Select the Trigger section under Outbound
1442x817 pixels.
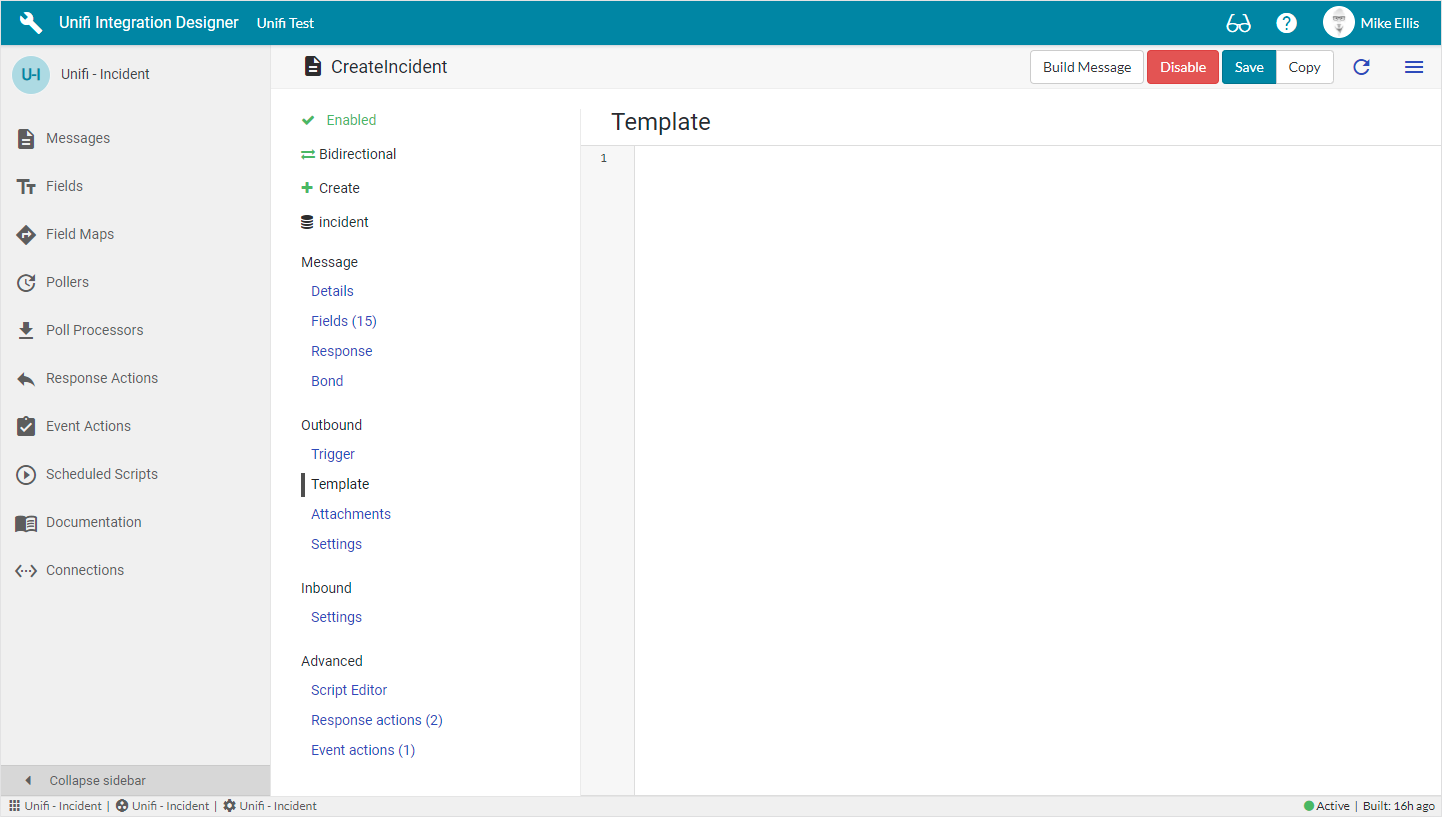tap(333, 454)
